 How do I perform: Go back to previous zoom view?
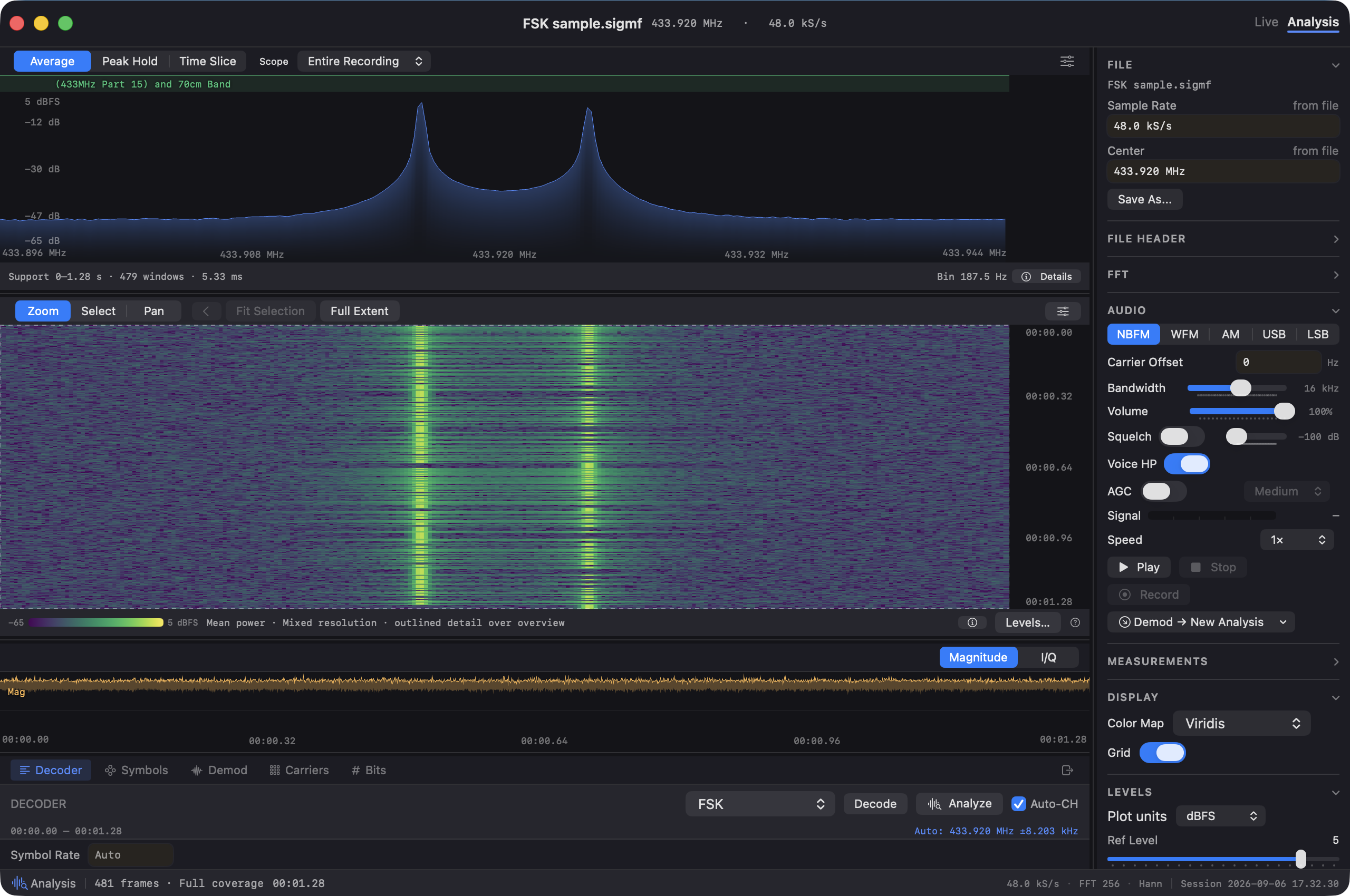click(x=206, y=311)
